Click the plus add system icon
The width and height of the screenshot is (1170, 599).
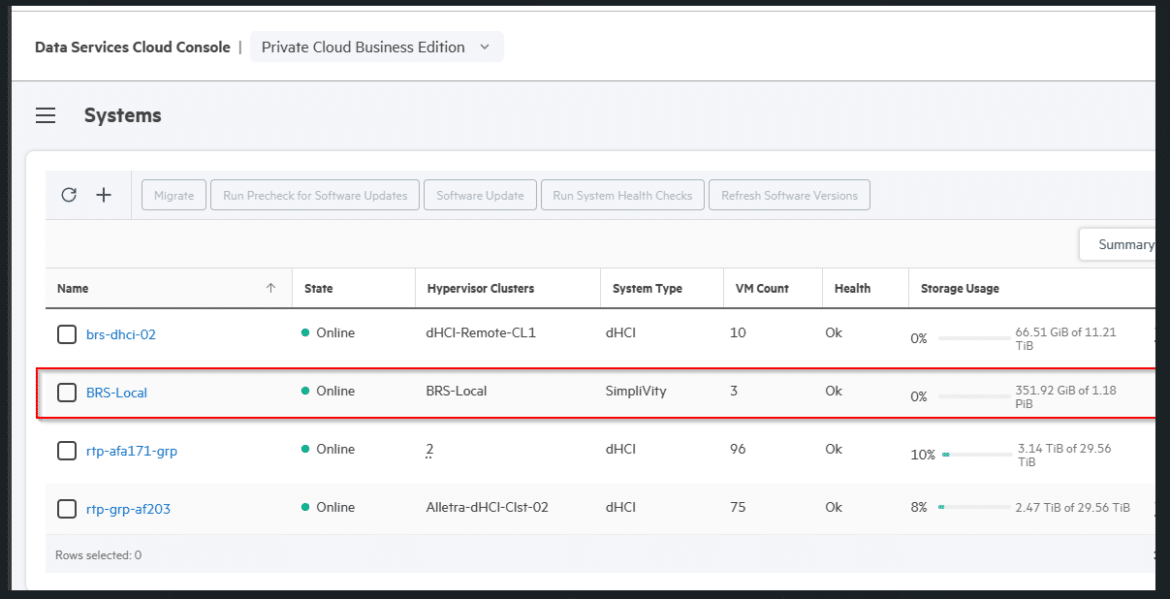pyautogui.click(x=104, y=195)
